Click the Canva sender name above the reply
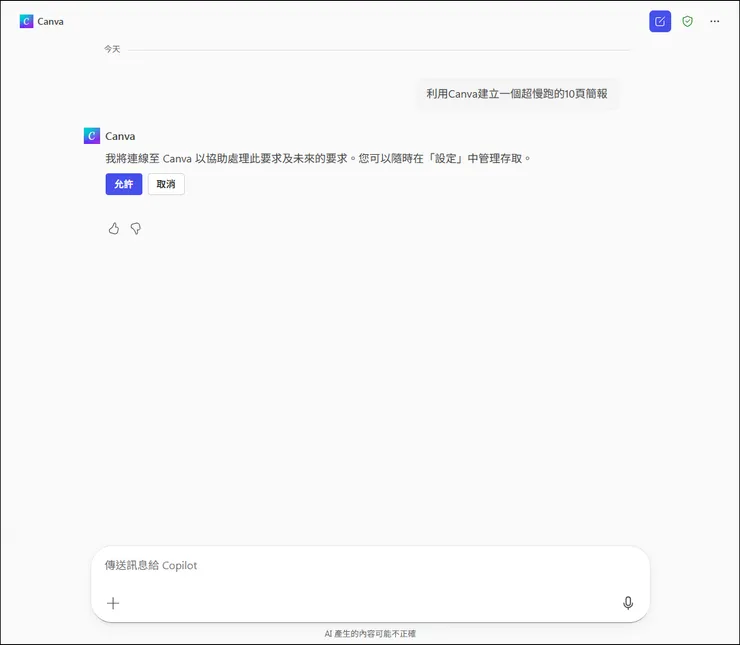The image size is (740, 645). point(120,136)
